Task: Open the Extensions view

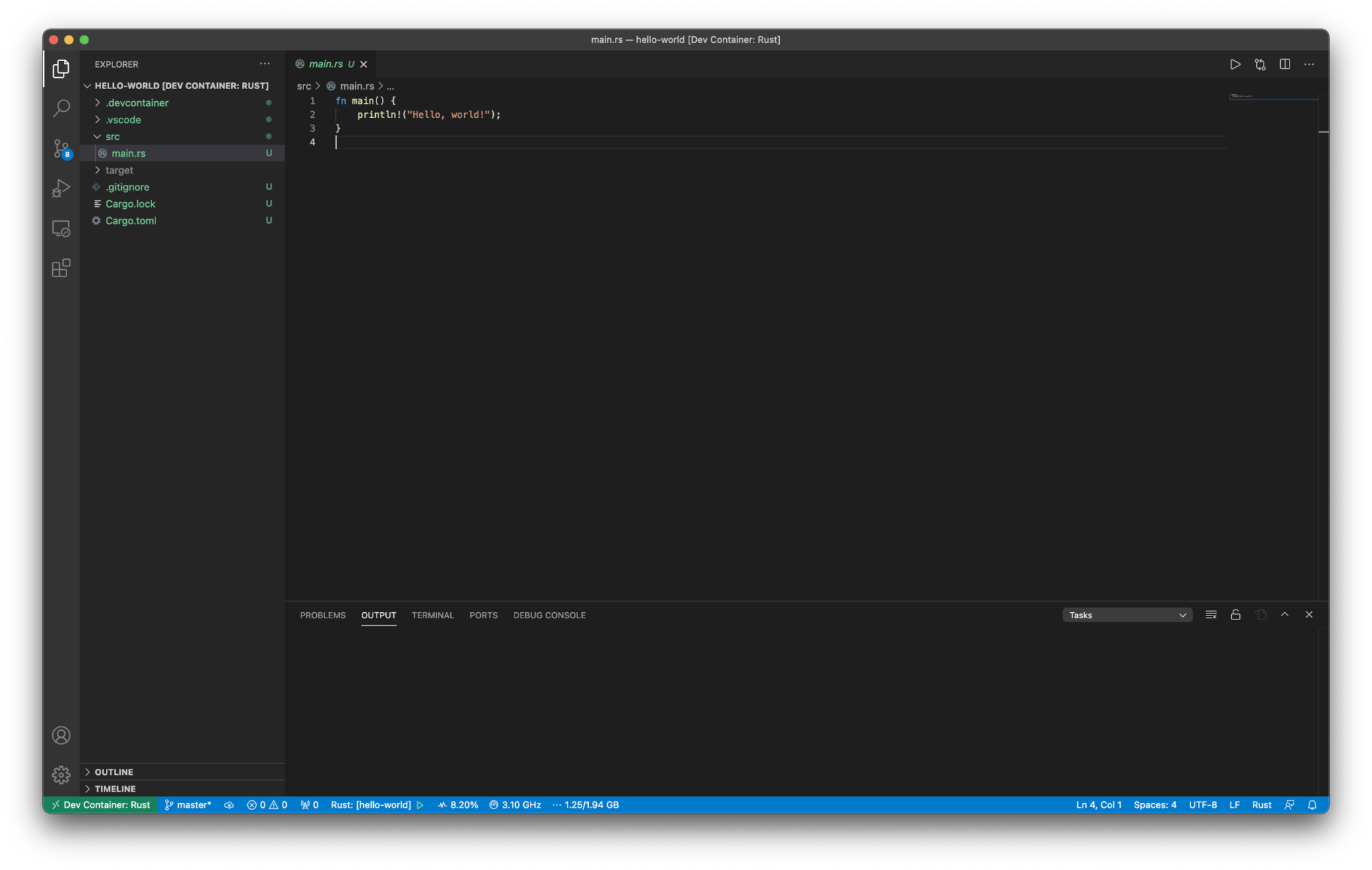Action: (x=61, y=268)
